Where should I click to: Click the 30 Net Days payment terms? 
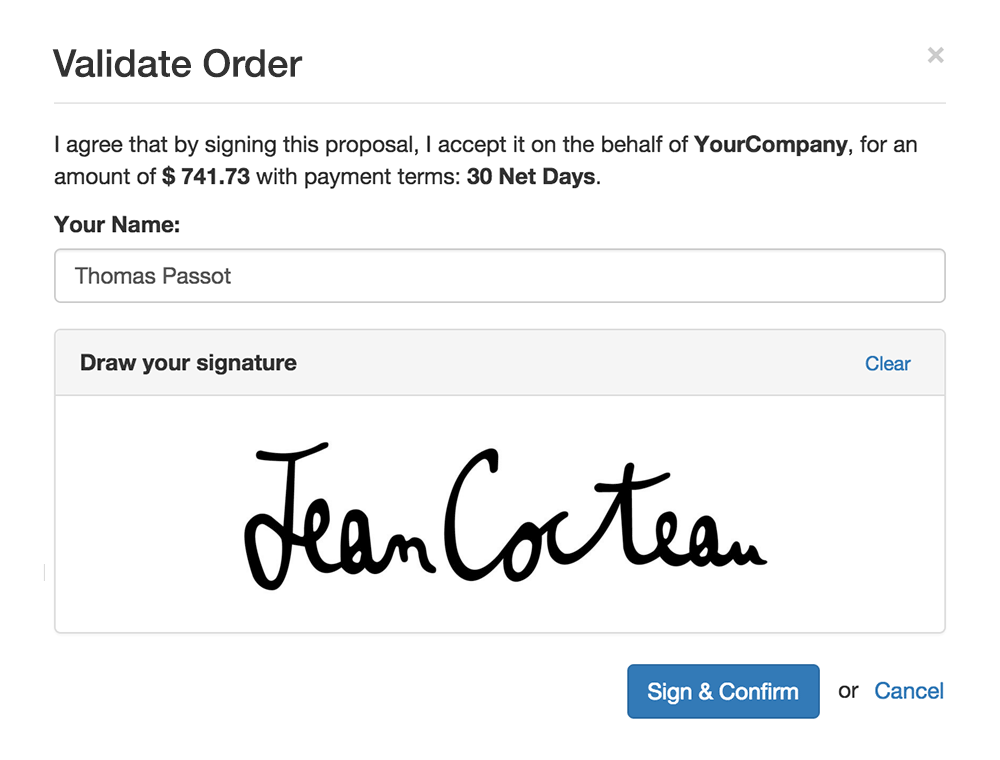click(x=530, y=178)
